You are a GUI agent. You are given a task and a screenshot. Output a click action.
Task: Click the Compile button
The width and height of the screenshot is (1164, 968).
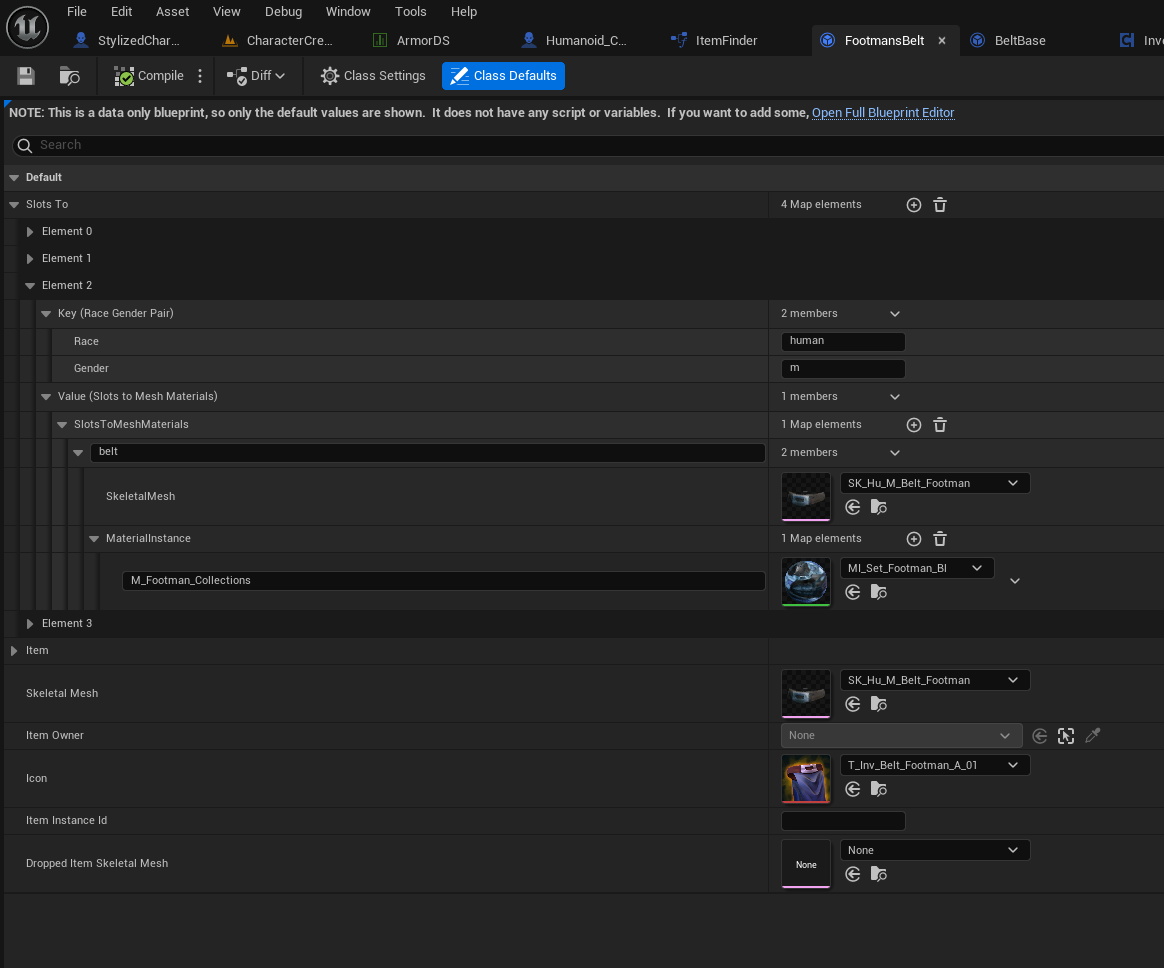click(x=148, y=76)
